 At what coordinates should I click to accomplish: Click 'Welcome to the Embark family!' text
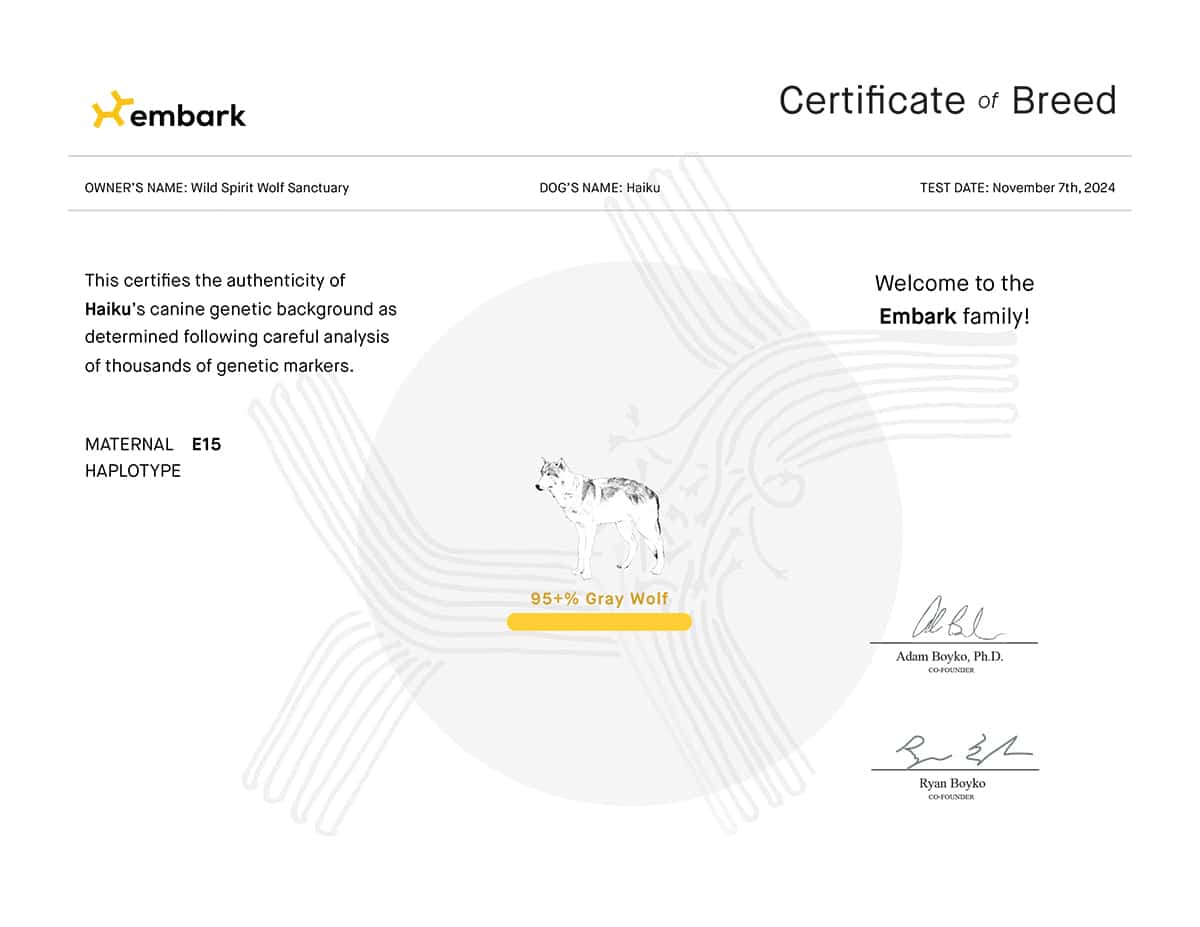point(954,300)
